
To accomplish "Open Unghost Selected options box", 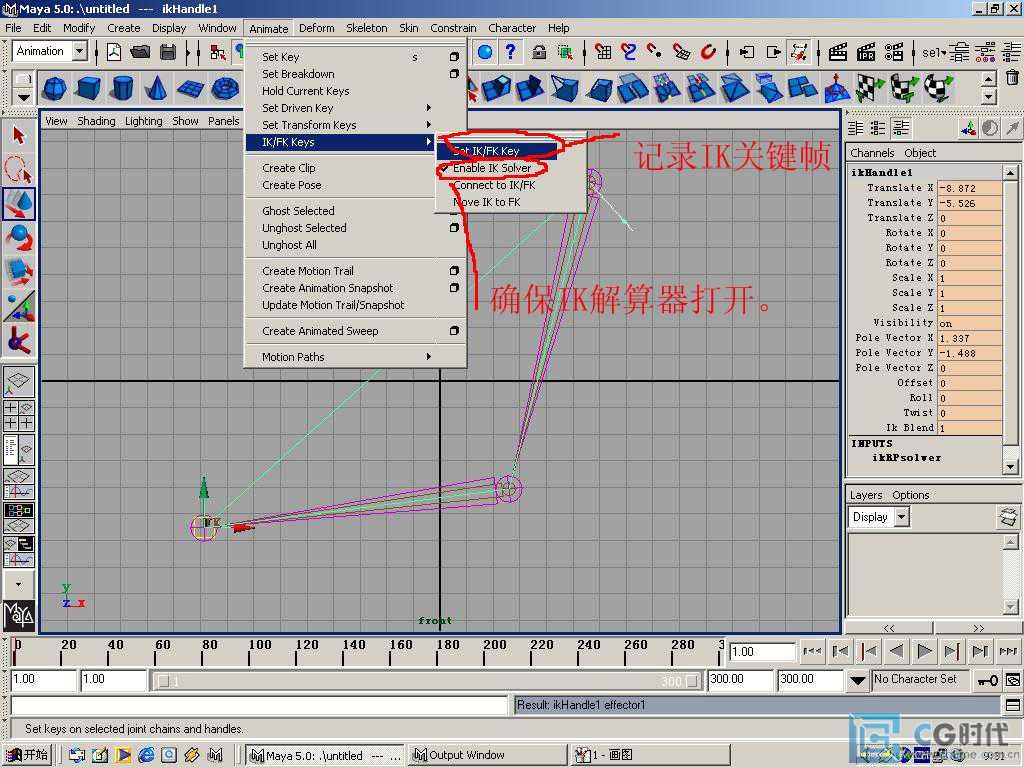I will (x=454, y=228).
